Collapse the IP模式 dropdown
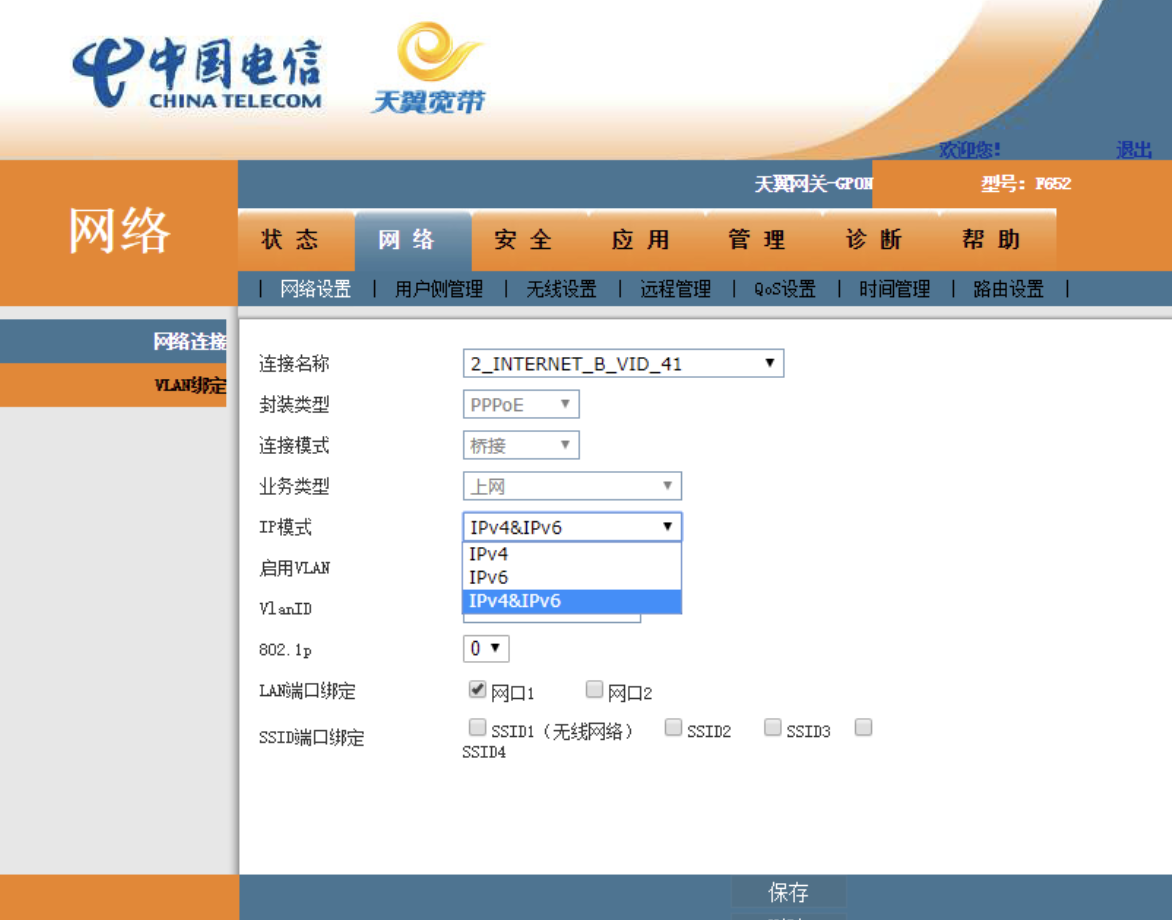Screen dimensions: 1172x920 572,527
